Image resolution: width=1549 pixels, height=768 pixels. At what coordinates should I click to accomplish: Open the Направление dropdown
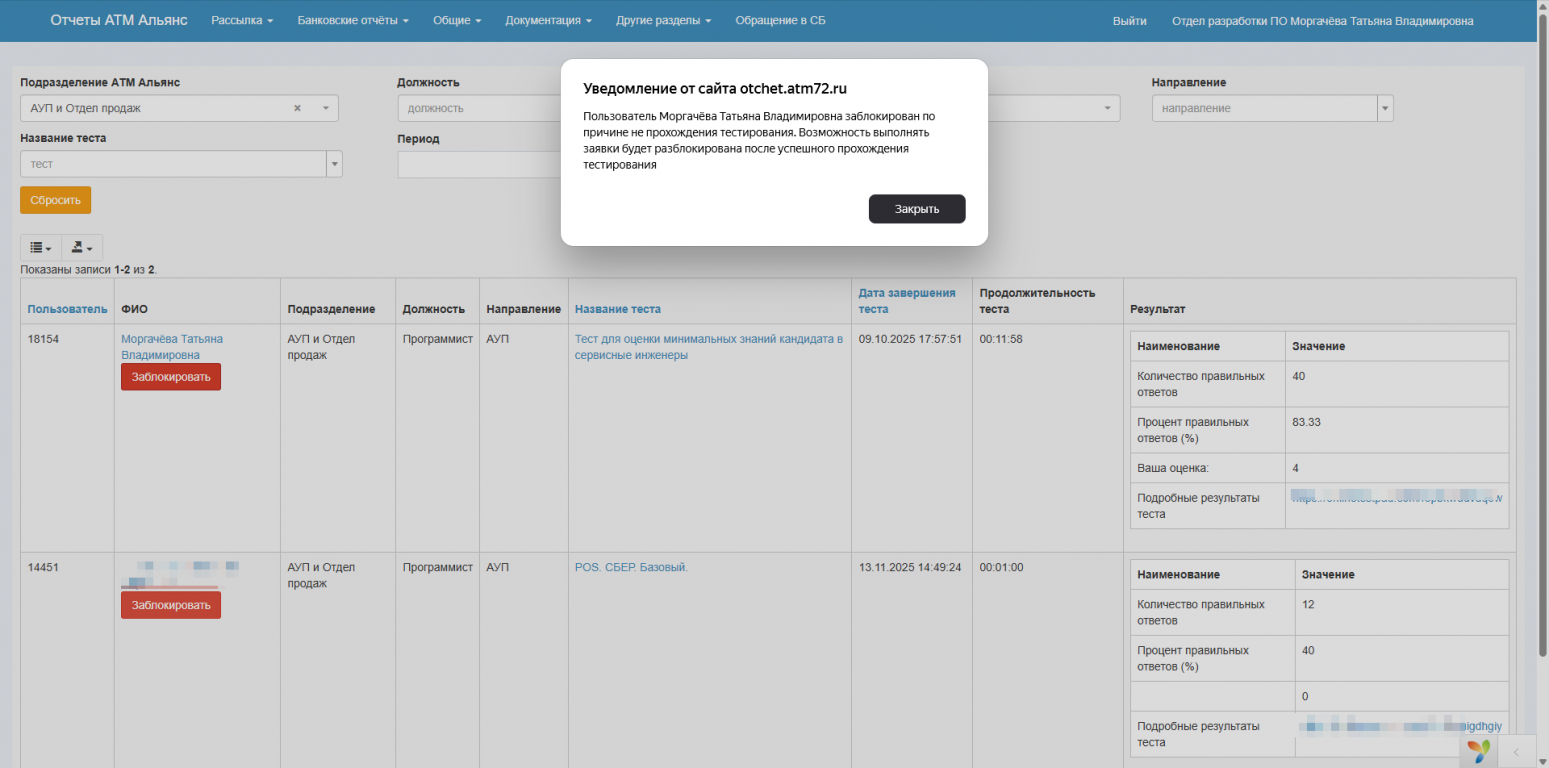1272,108
